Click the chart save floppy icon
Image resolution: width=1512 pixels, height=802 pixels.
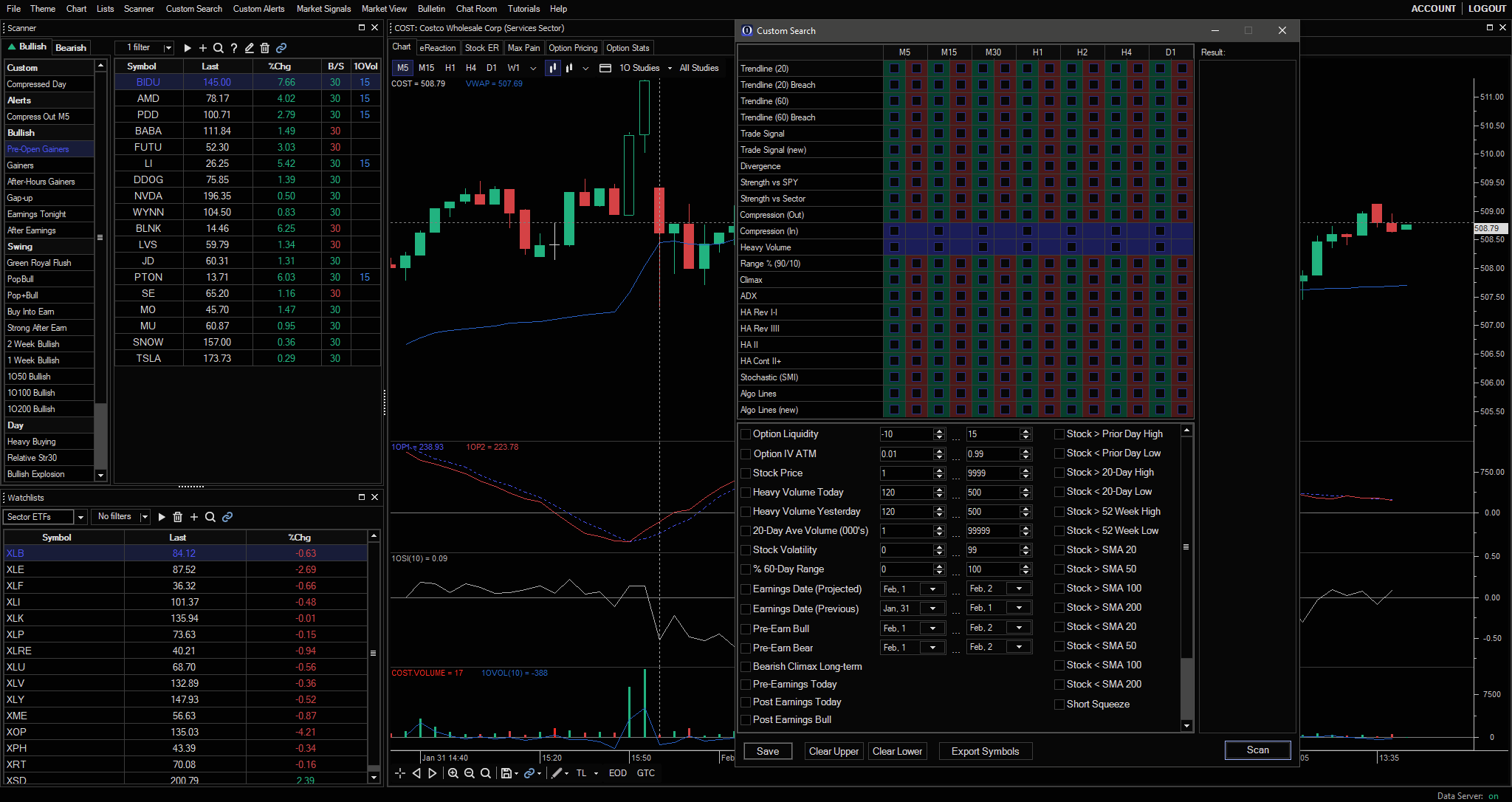(506, 773)
